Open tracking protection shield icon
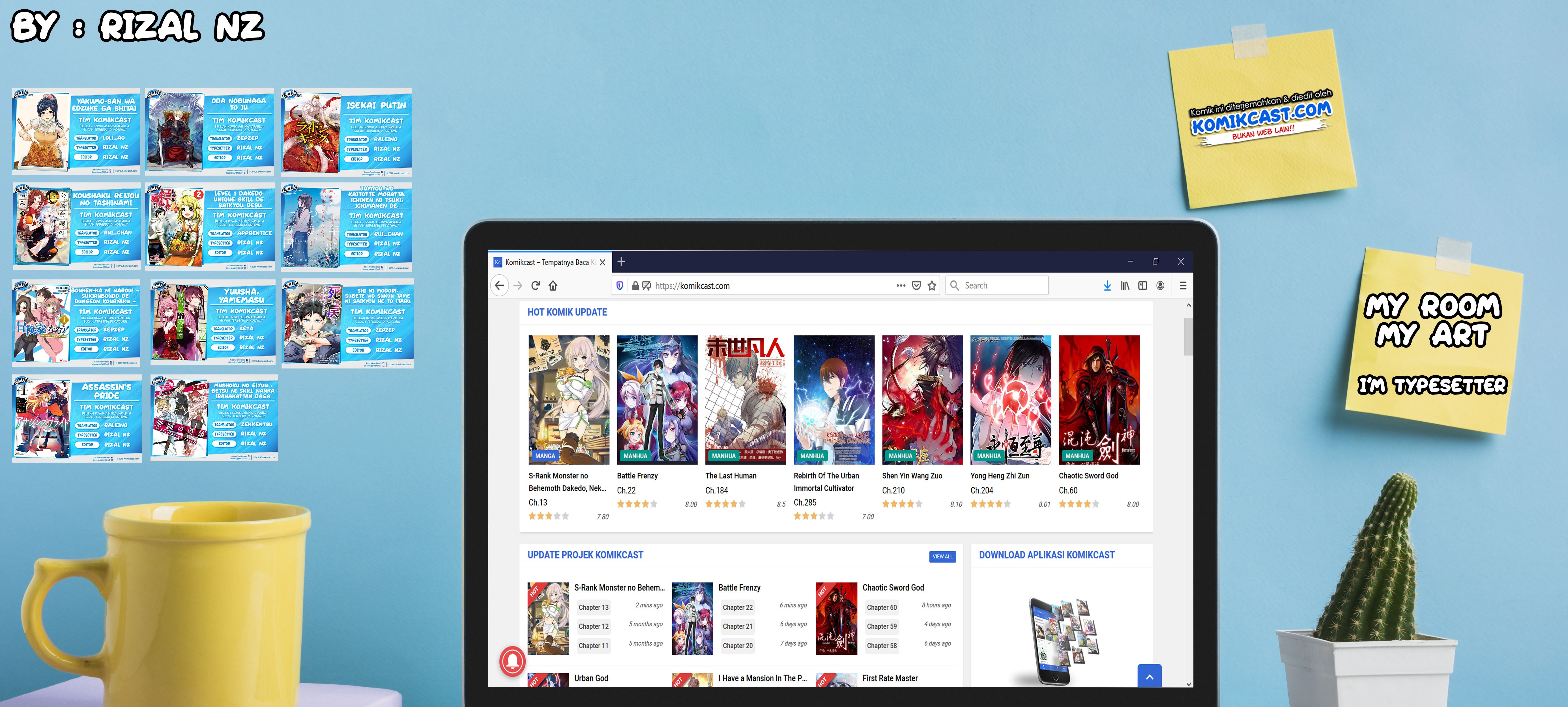1568x707 pixels. coord(620,285)
